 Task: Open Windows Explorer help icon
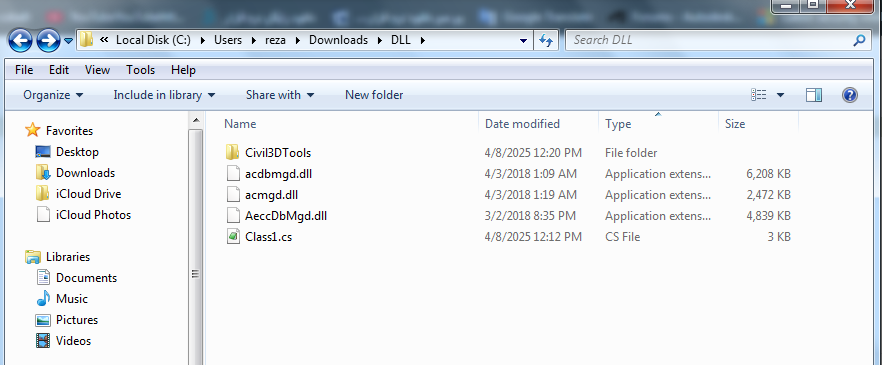[849, 95]
